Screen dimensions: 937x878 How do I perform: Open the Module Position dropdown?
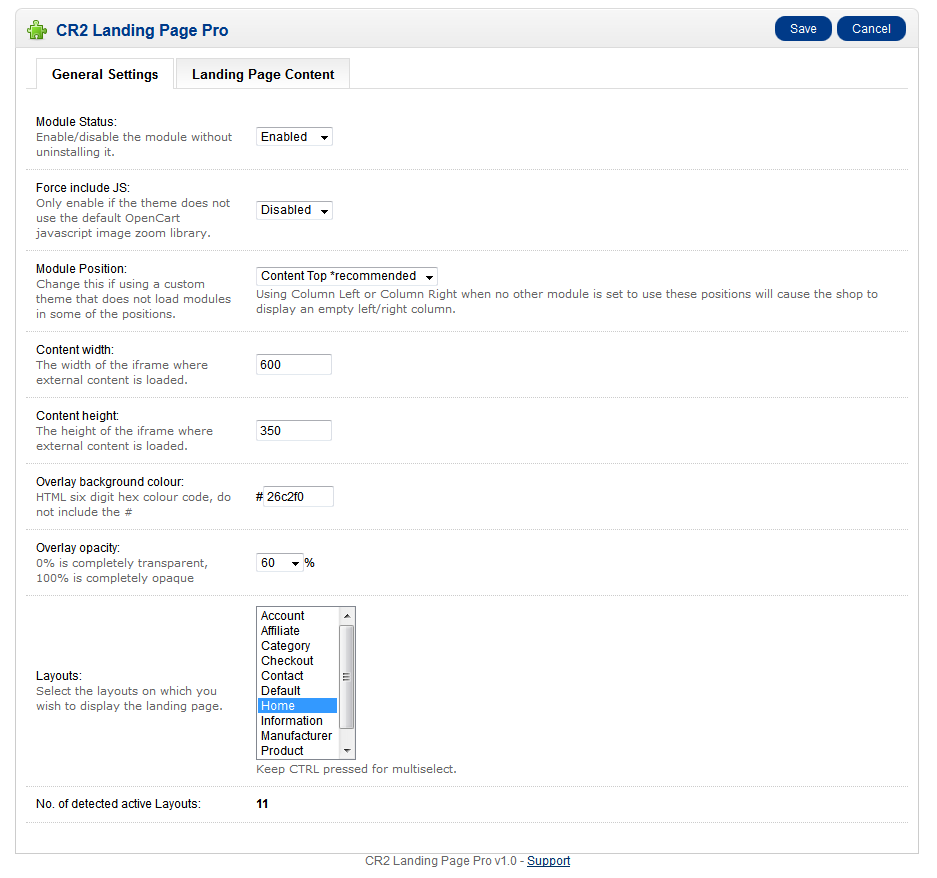pos(347,276)
